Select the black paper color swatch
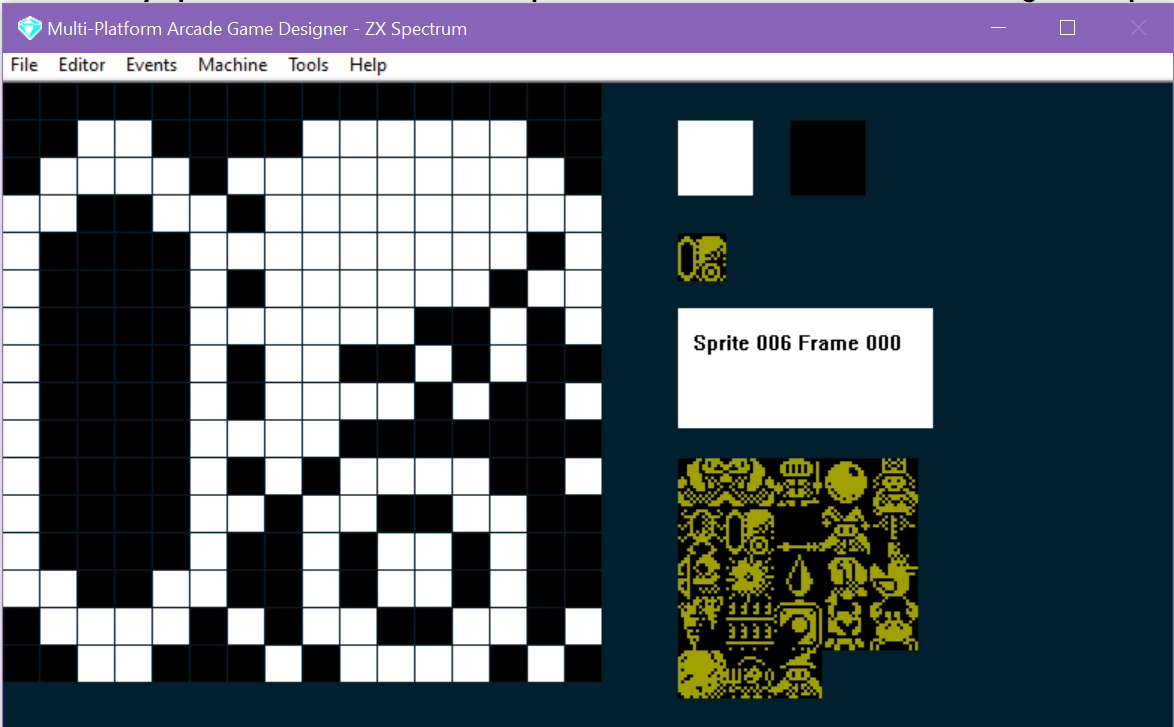The width and height of the screenshot is (1174, 727). click(828, 158)
